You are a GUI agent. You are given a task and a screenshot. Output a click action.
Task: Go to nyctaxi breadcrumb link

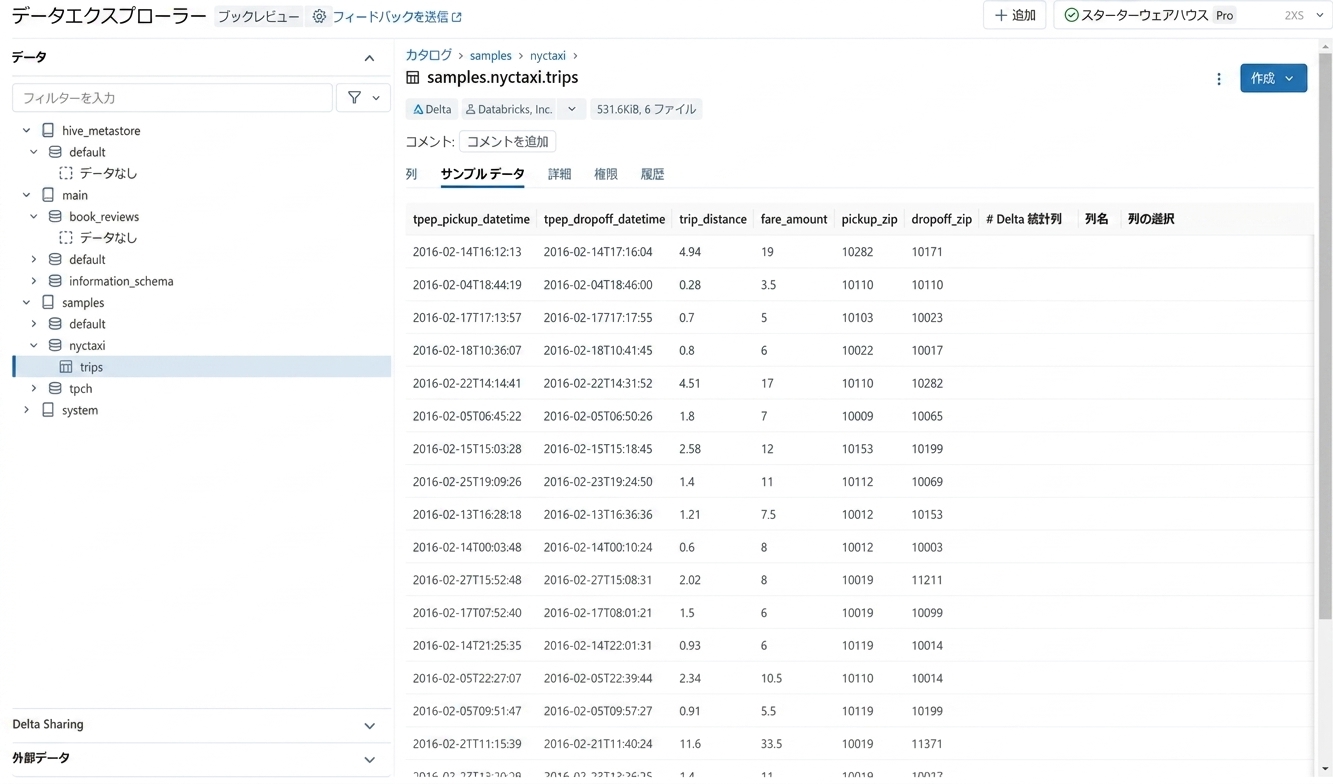pyautogui.click(x=548, y=56)
